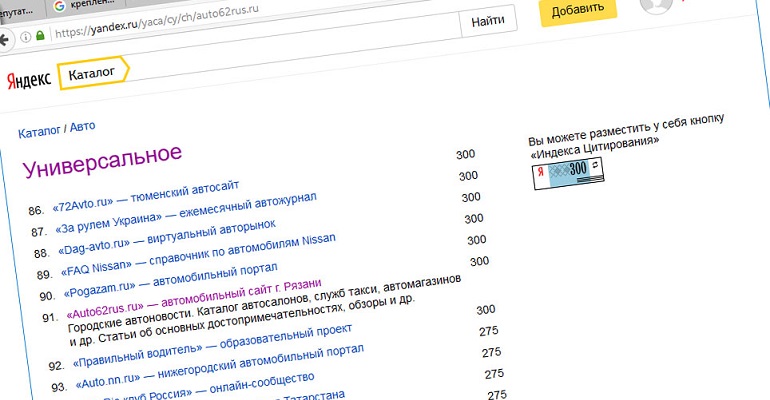Select list number 92.
Screen dimensions: 770x400
tap(56, 366)
